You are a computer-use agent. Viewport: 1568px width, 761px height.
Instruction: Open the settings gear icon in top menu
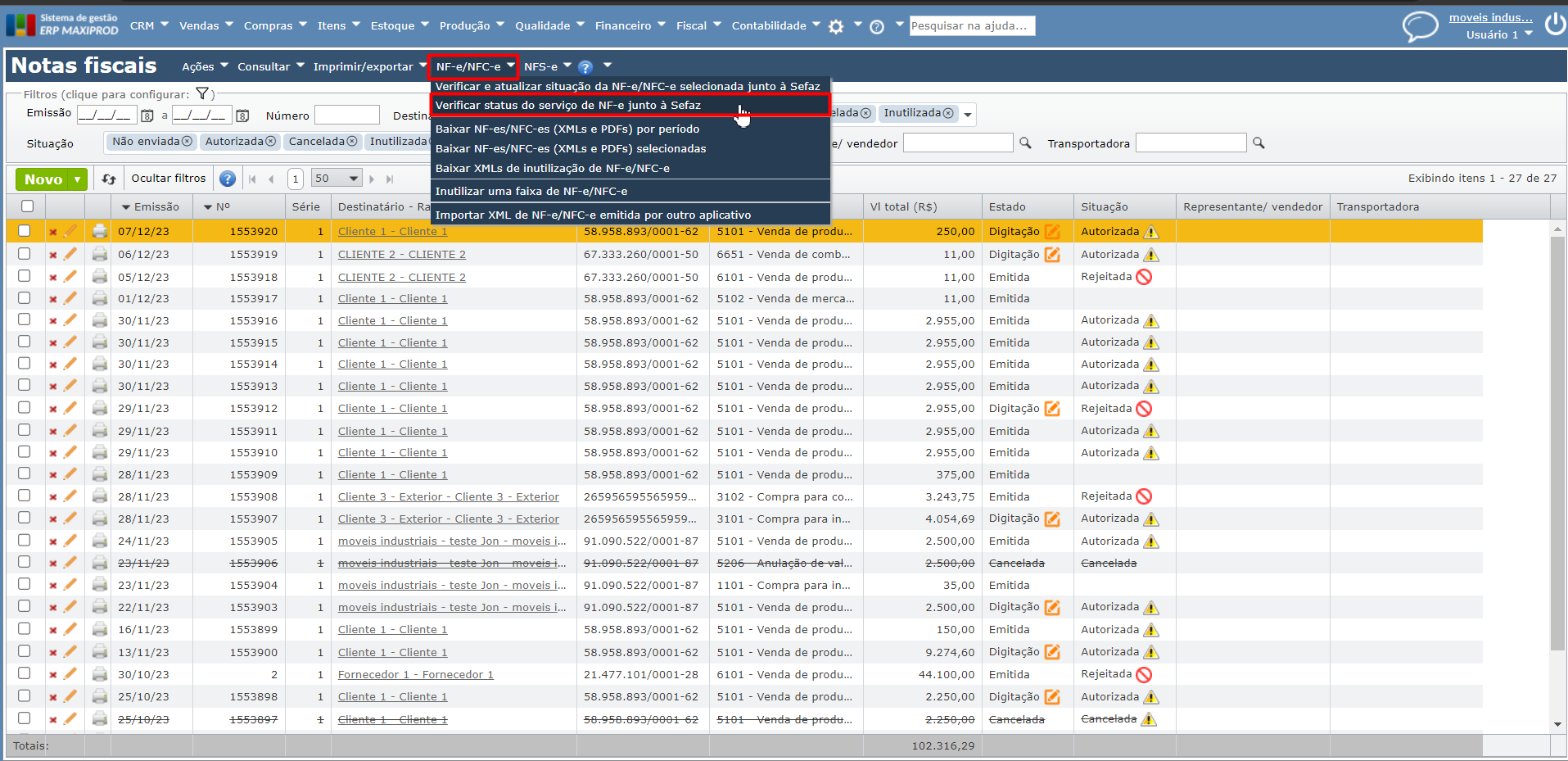[836, 26]
